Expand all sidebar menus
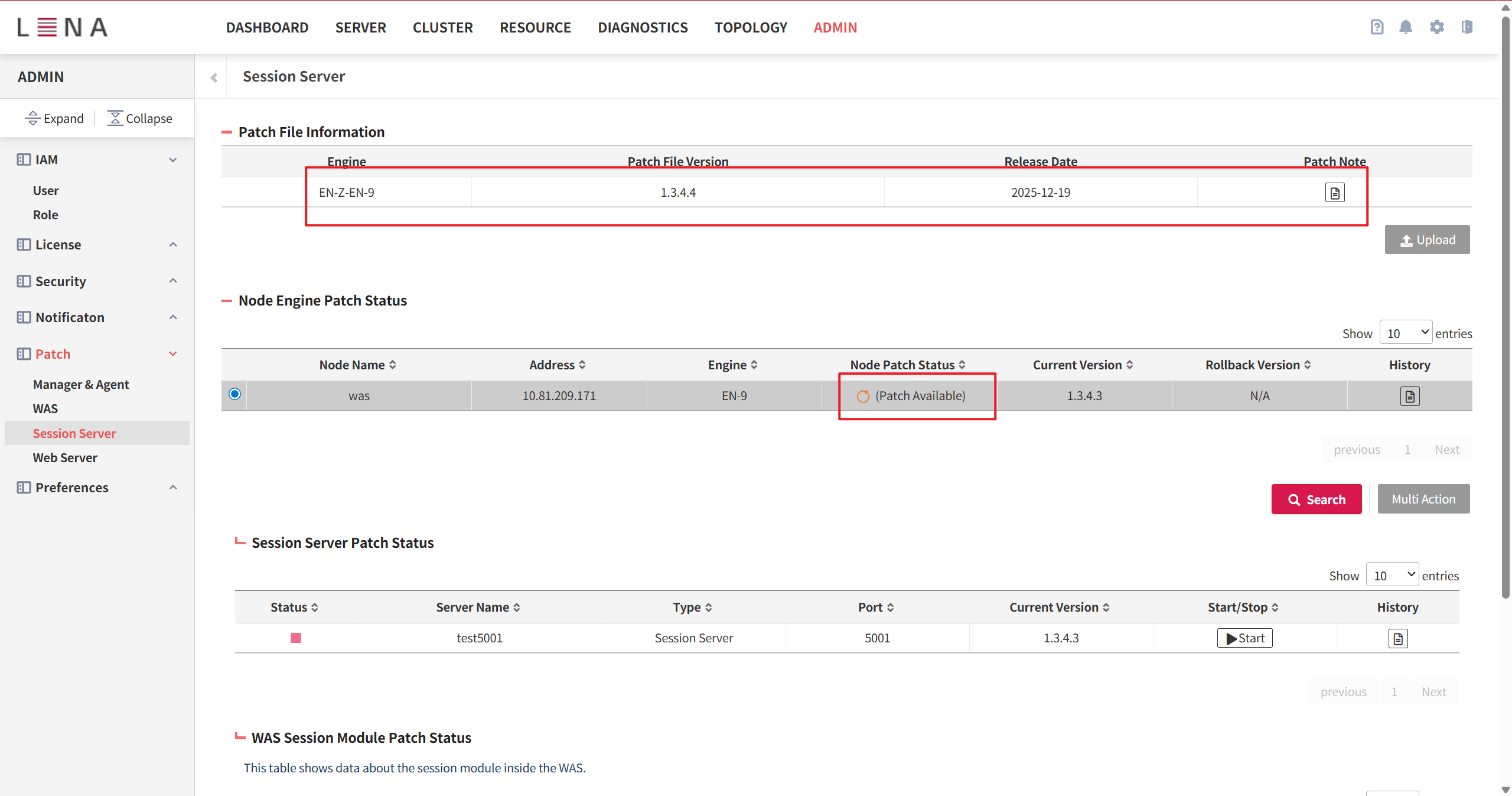This screenshot has height=796, width=1512. [x=54, y=119]
